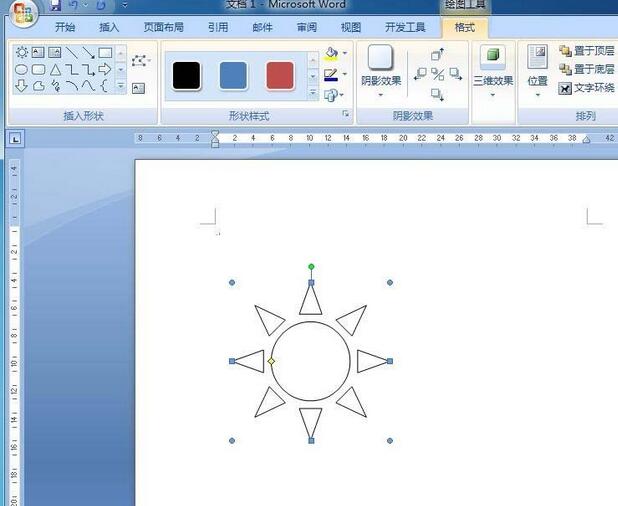The image size is (618, 506).
Task: Open the Edit Shape points menu
Action: pos(141,61)
